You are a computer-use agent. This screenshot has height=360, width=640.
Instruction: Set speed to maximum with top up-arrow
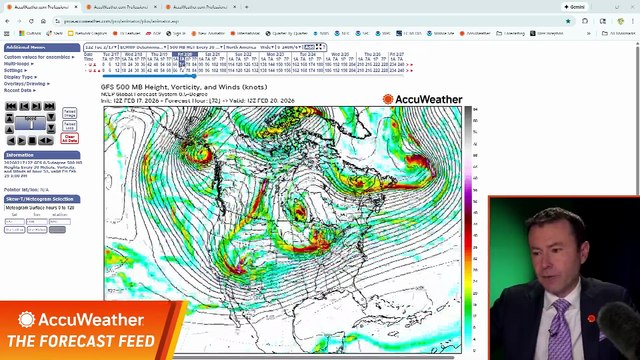(9, 118)
